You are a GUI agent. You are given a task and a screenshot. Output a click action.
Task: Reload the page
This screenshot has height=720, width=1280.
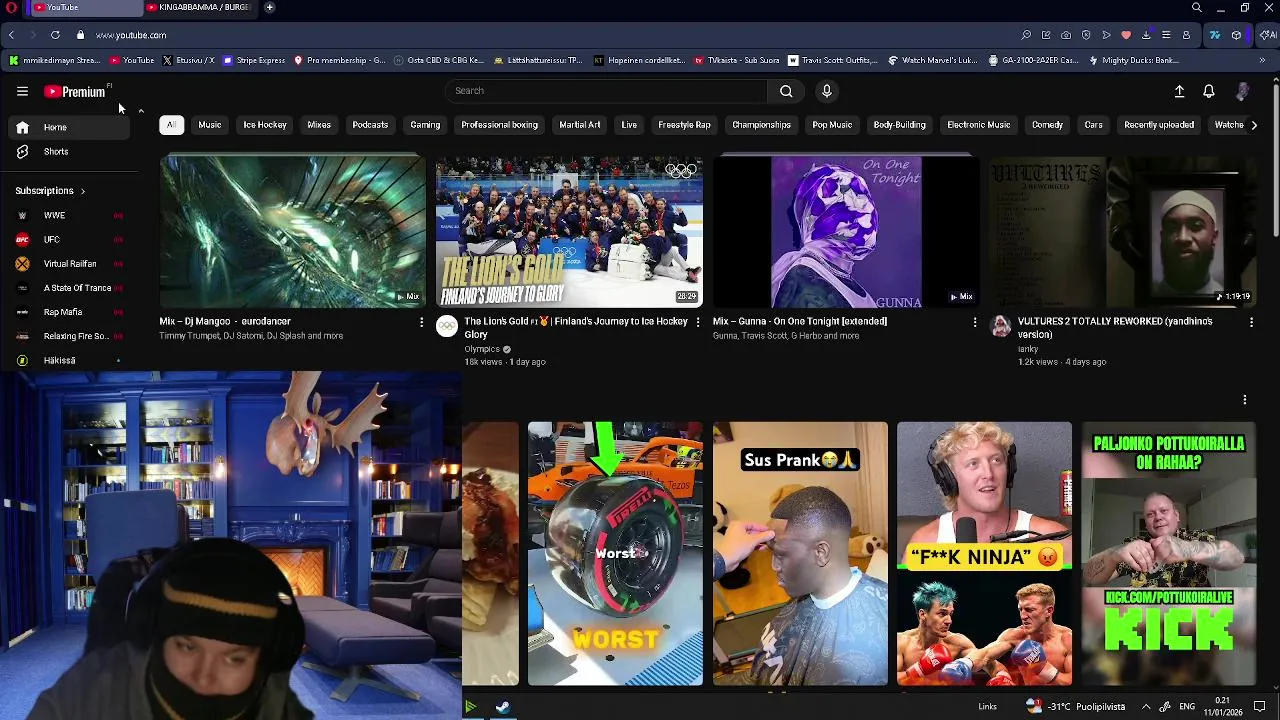55,35
